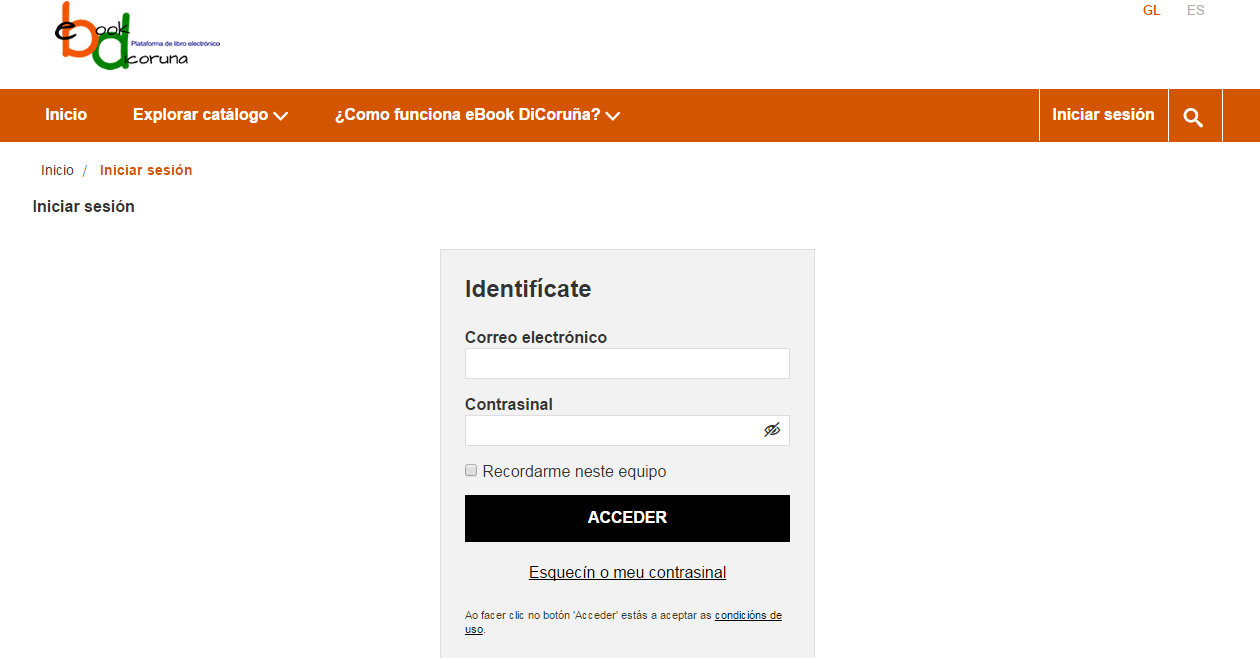Click the Inicio breadcrumb link

(x=57, y=170)
